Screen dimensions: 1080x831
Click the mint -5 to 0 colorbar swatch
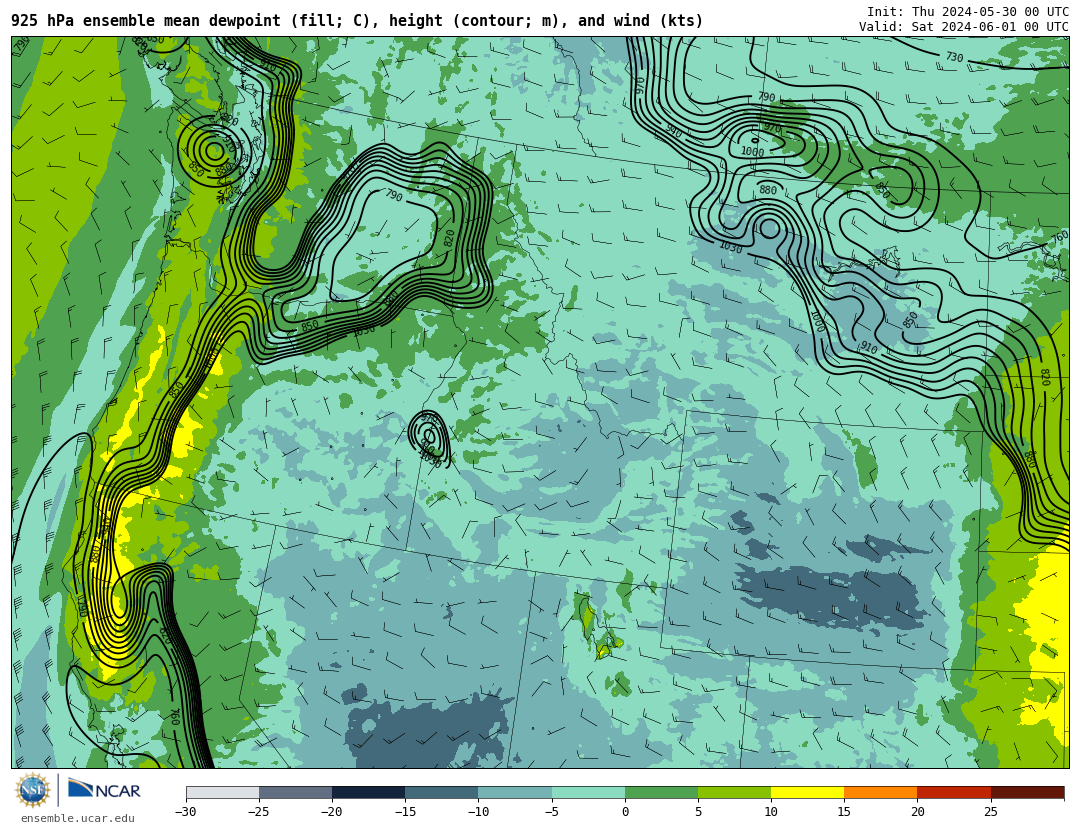pyautogui.click(x=588, y=792)
